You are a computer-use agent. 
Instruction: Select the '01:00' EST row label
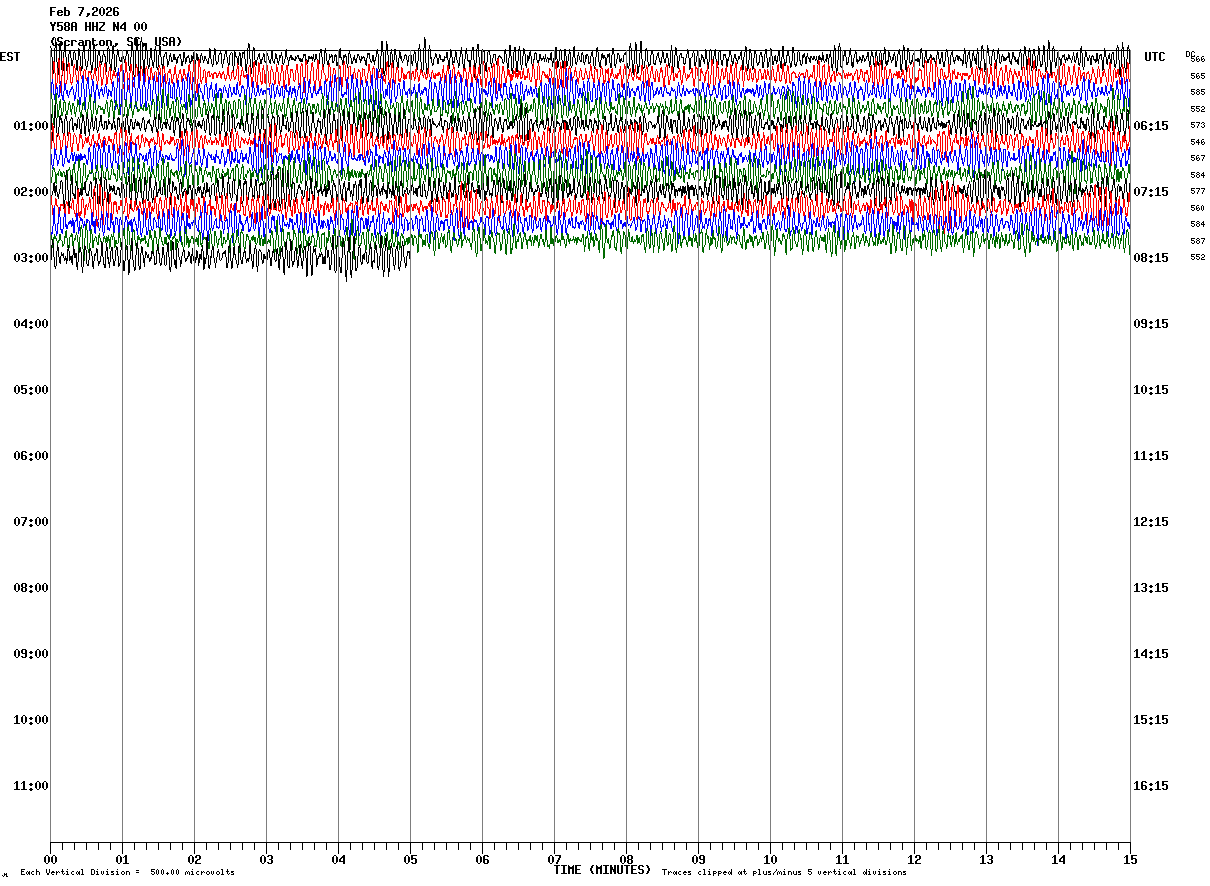pos(31,126)
